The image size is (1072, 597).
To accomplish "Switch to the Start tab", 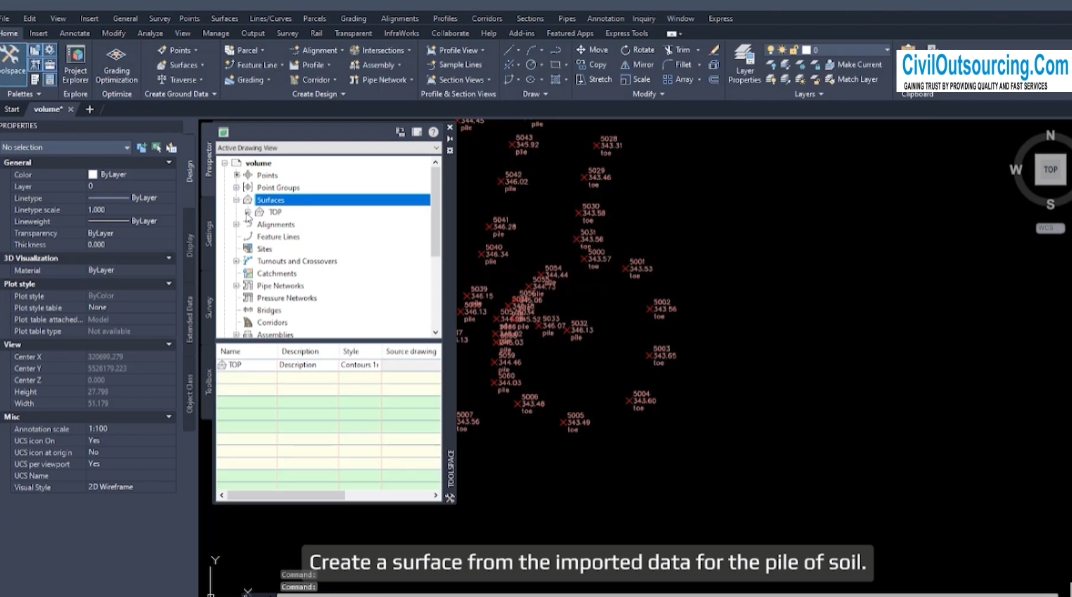I will click(x=12, y=109).
